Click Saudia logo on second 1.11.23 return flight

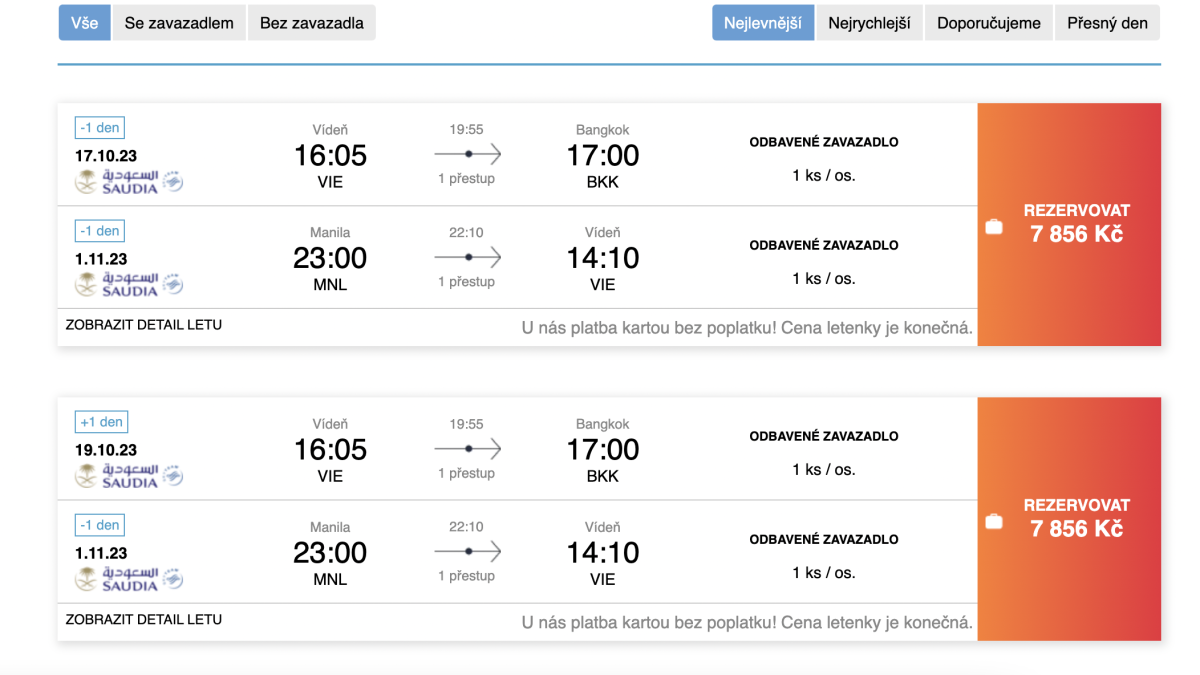click(x=129, y=579)
